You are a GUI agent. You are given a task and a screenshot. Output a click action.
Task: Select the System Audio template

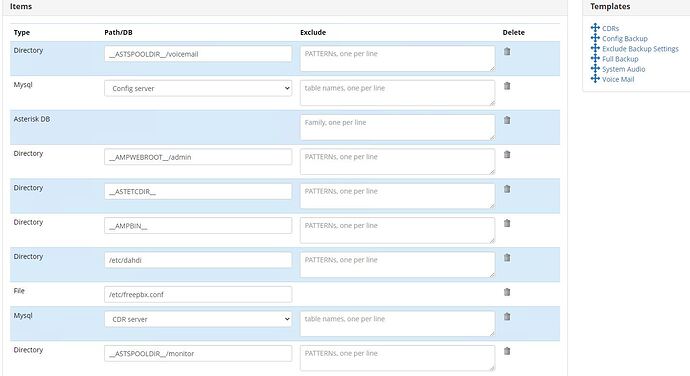pos(624,69)
